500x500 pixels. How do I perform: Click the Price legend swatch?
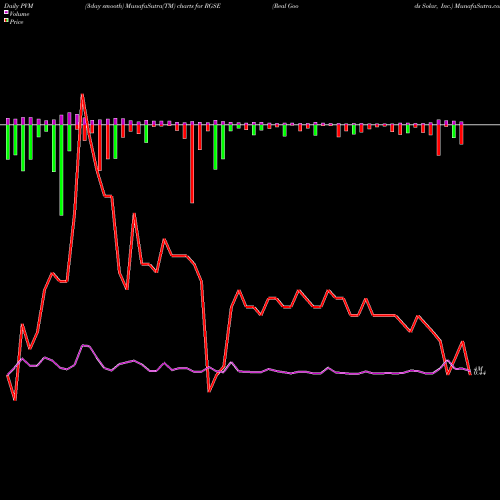pos(6,21)
